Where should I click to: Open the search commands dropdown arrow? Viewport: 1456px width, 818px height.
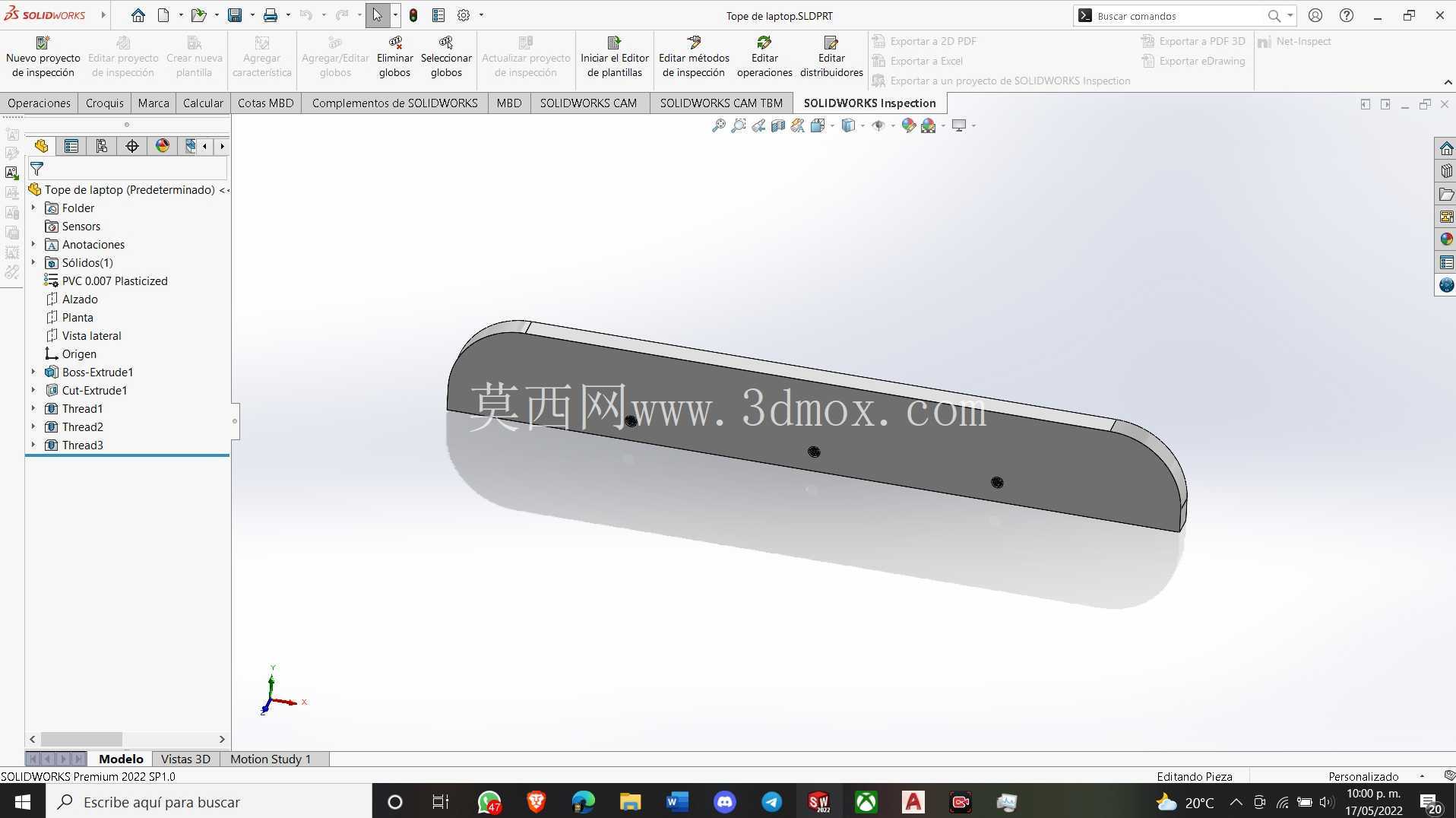1290,15
